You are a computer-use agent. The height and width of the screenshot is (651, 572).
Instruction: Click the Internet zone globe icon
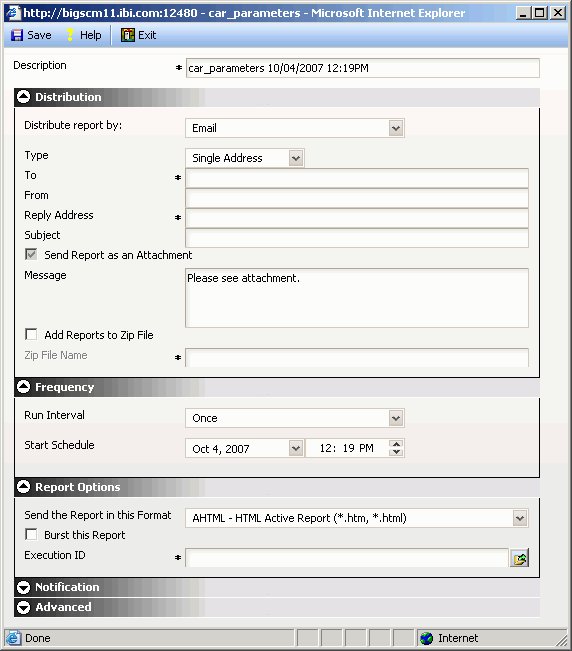pyautogui.click(x=426, y=638)
